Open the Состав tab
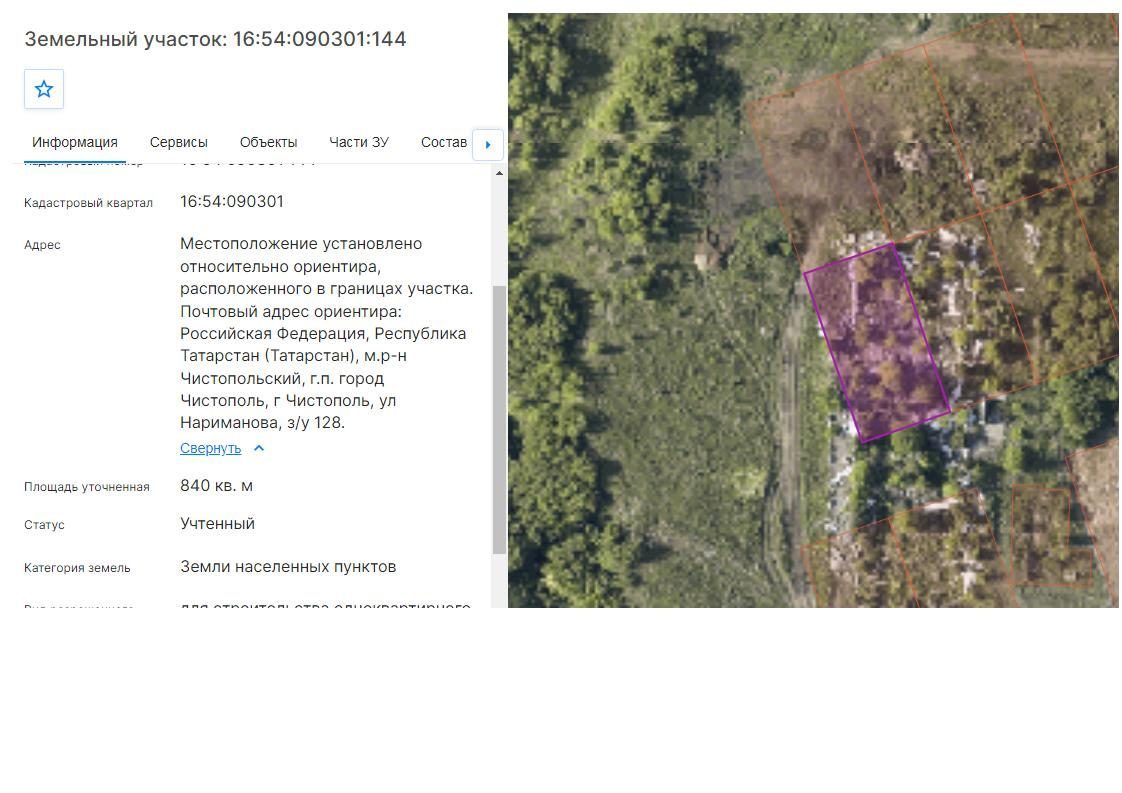Image resolution: width=1122 pixels, height=793 pixels. 444,142
